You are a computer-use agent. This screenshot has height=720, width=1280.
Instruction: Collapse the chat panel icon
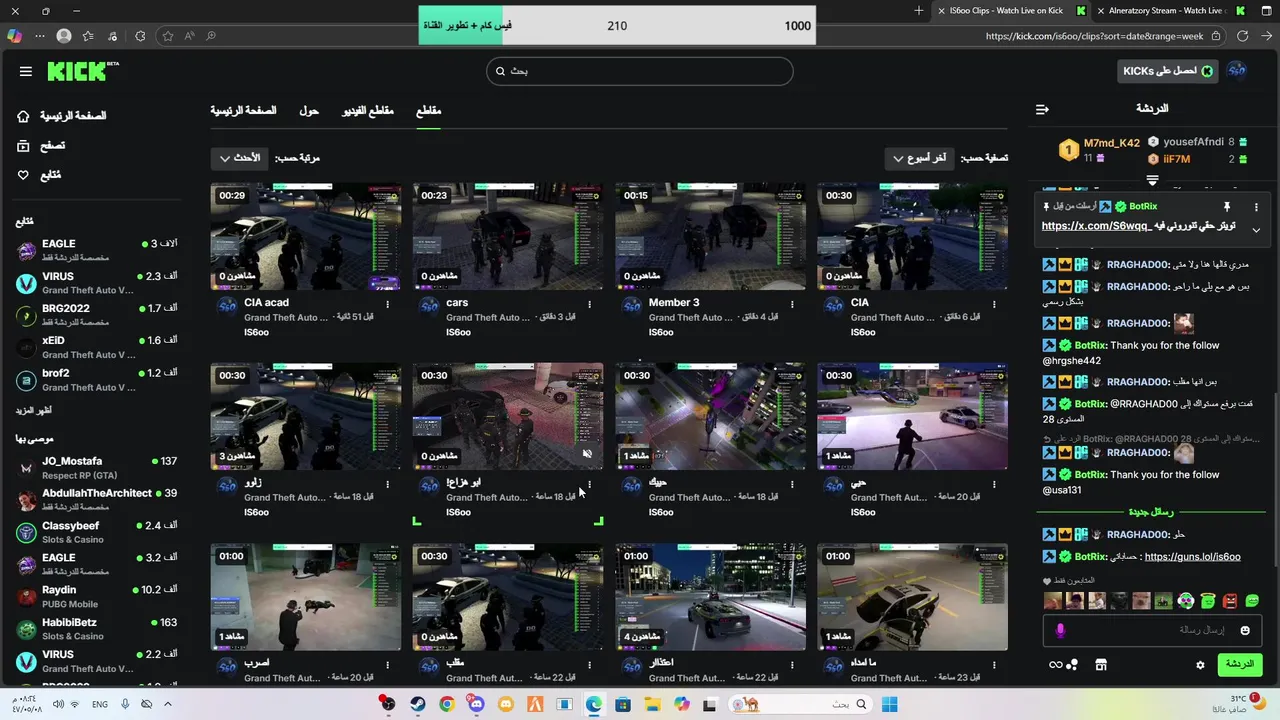1042,109
